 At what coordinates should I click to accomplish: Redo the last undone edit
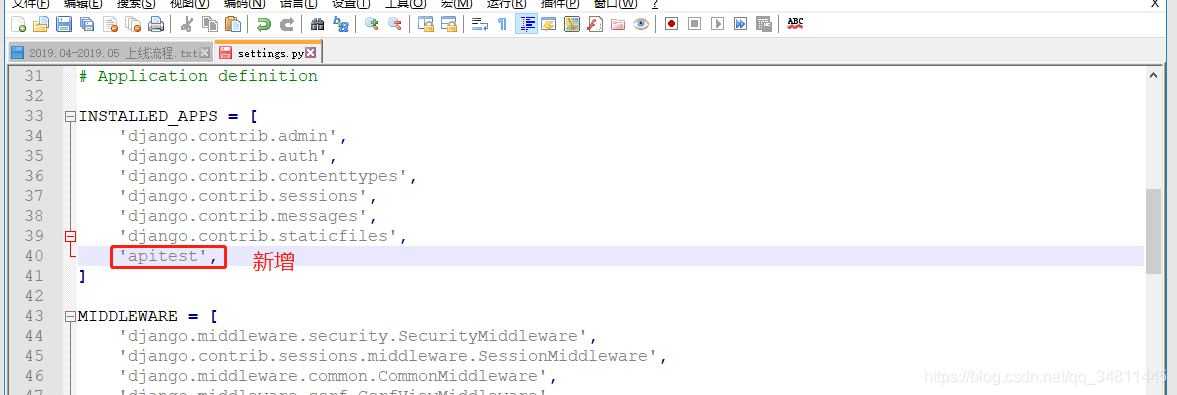tap(287, 24)
